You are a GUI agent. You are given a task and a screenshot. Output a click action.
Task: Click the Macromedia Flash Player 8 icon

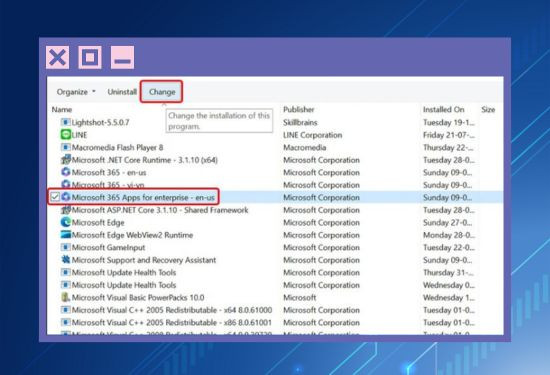[66, 147]
